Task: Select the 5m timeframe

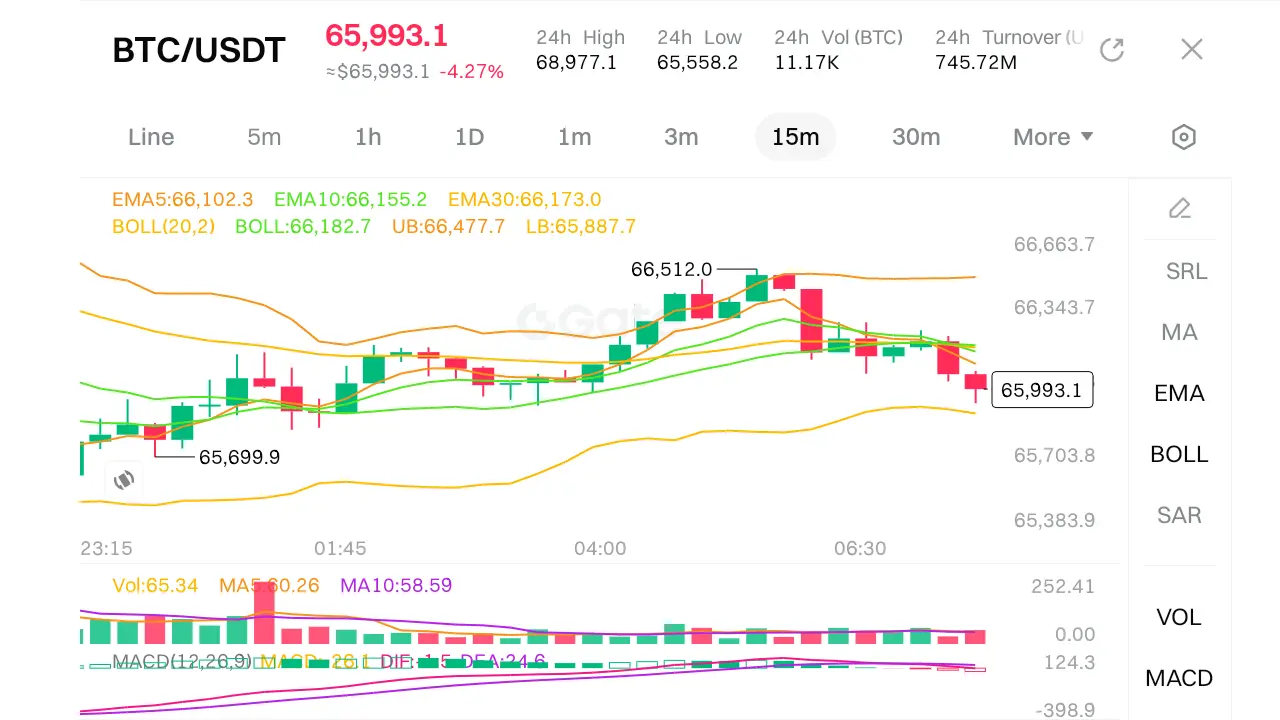Action: [264, 137]
